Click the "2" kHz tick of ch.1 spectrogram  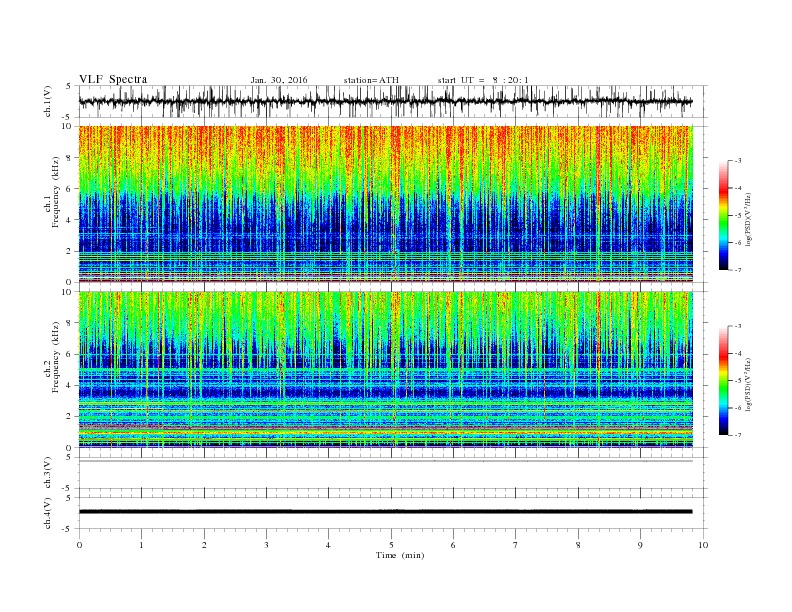click(x=70, y=251)
